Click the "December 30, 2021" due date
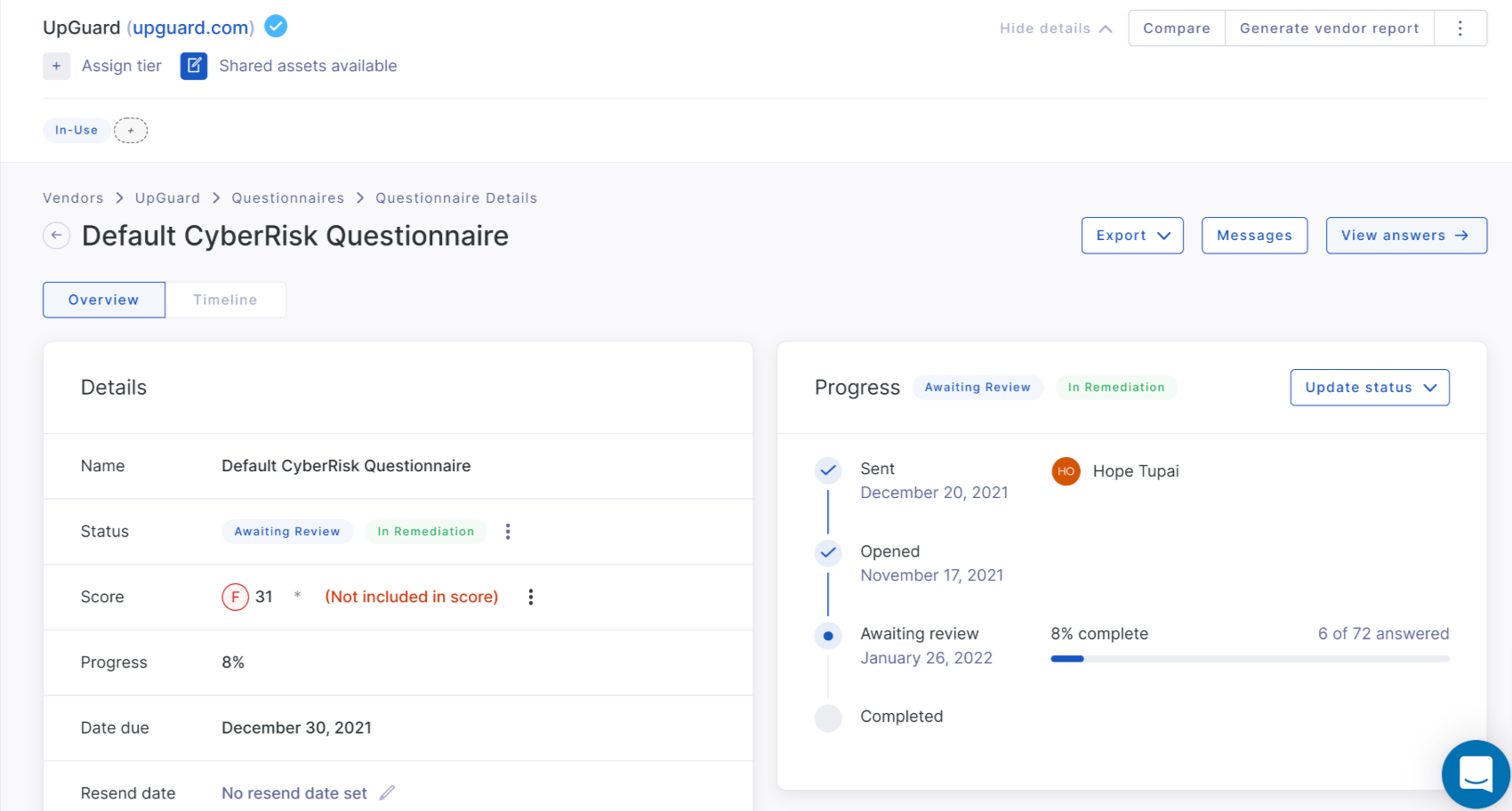Screen dimensions: 1512x811 [296, 727]
